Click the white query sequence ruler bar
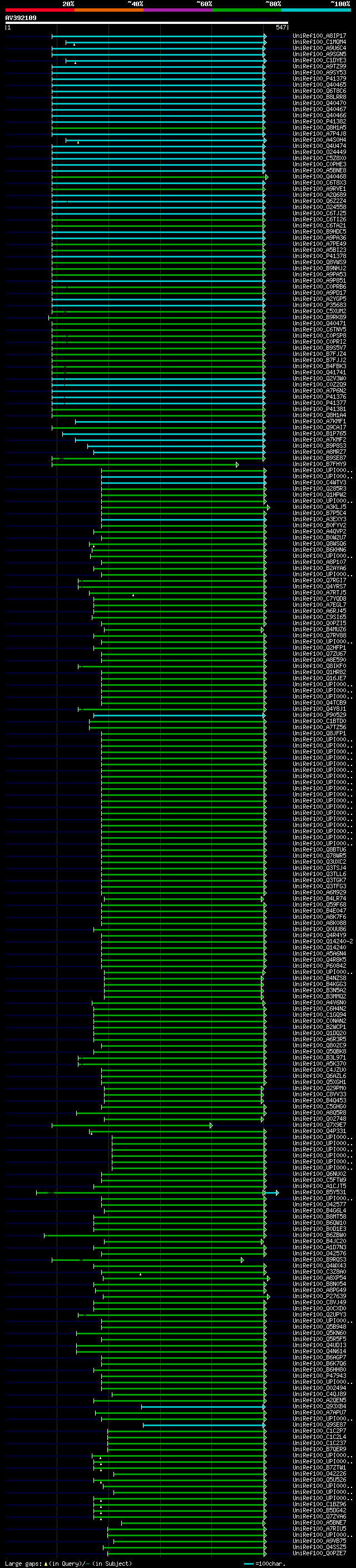 pos(147,22)
